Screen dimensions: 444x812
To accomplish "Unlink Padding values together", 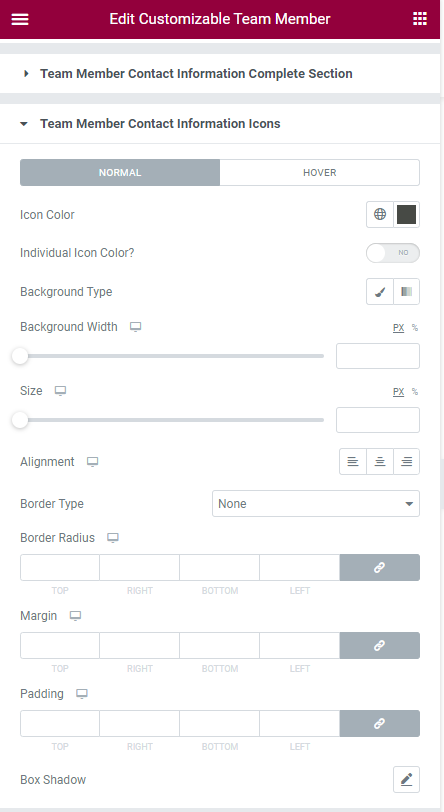I will click(x=380, y=723).
